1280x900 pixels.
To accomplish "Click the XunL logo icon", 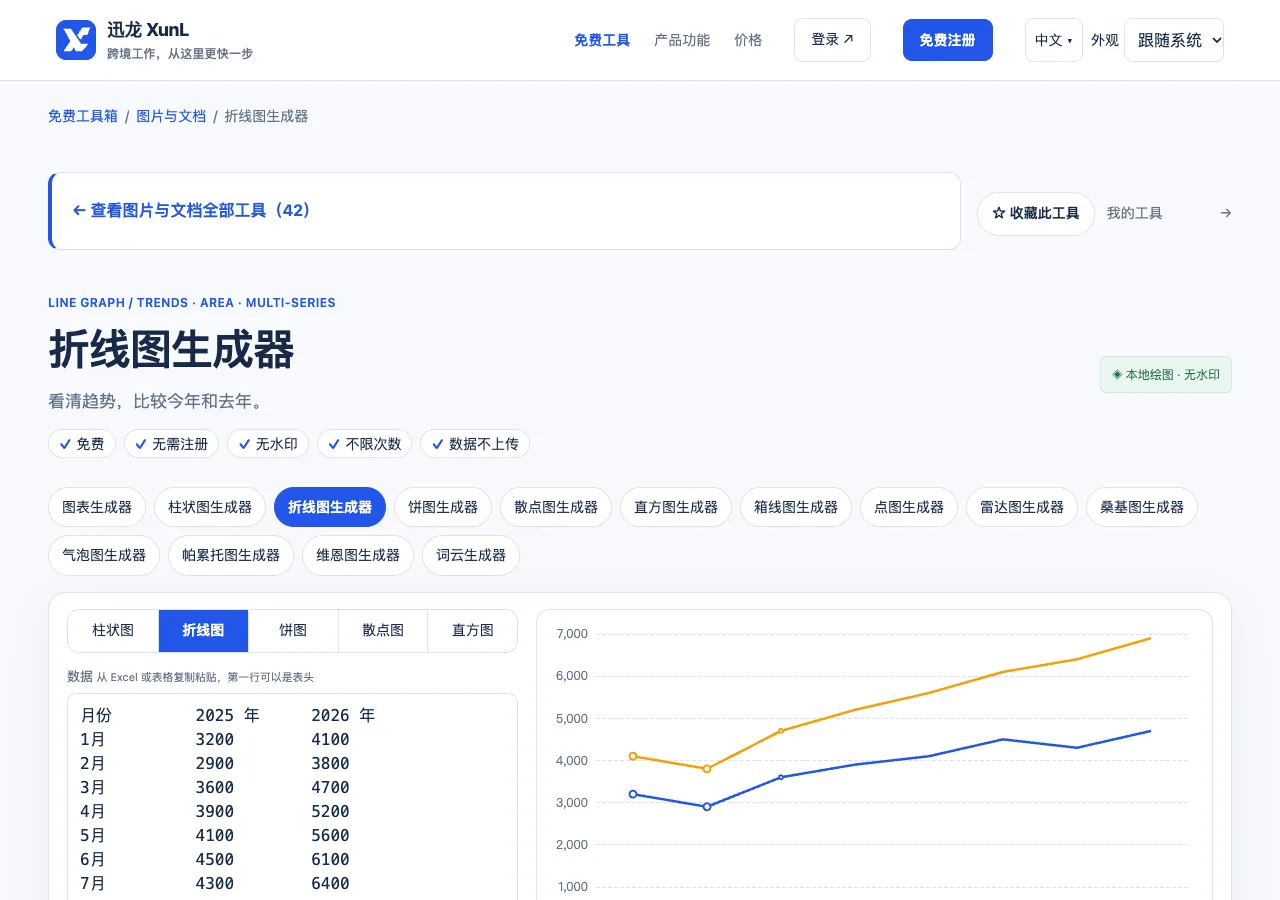I will coord(76,40).
